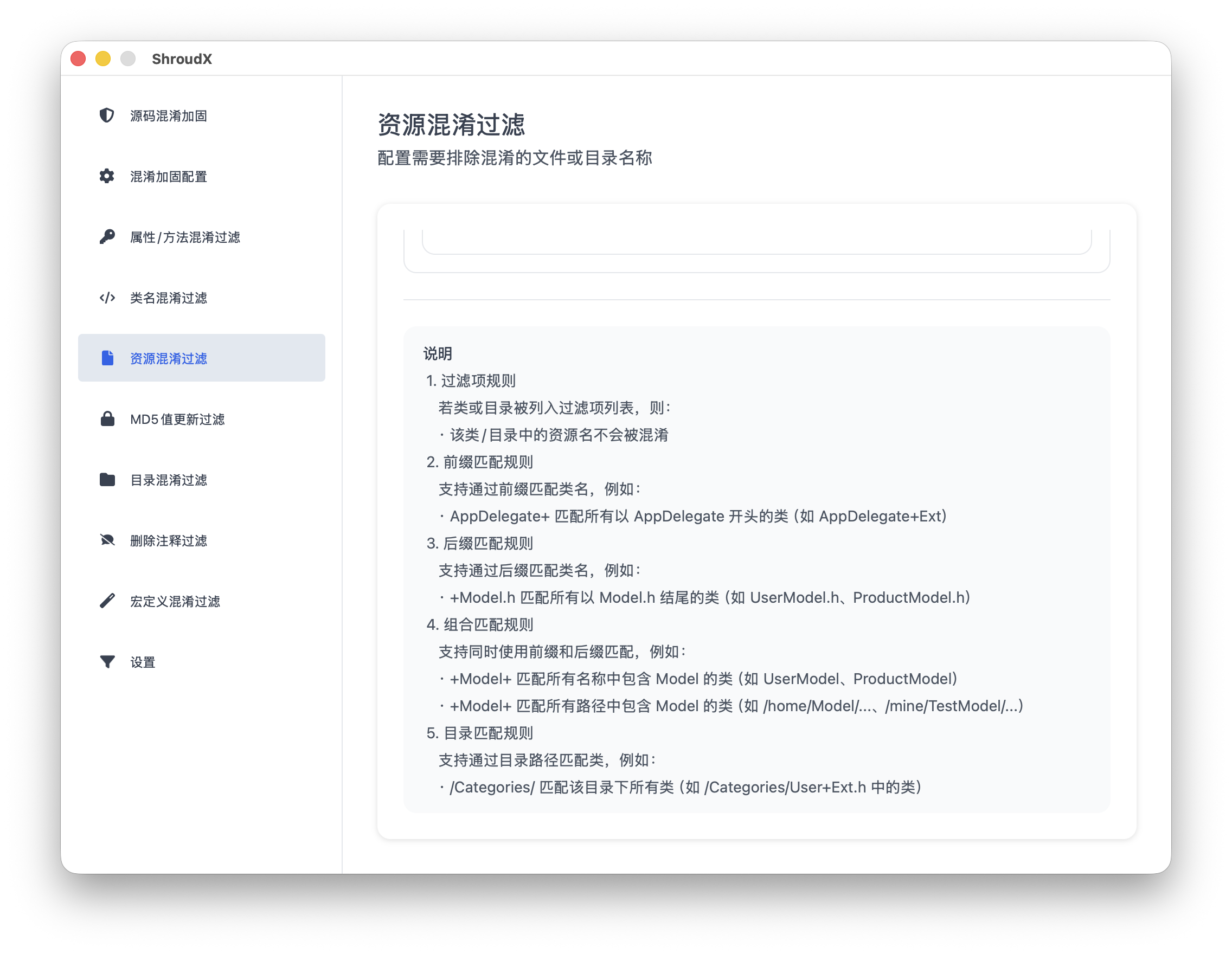
Task: Switch to 类名混淆过滤
Action: pos(201,298)
